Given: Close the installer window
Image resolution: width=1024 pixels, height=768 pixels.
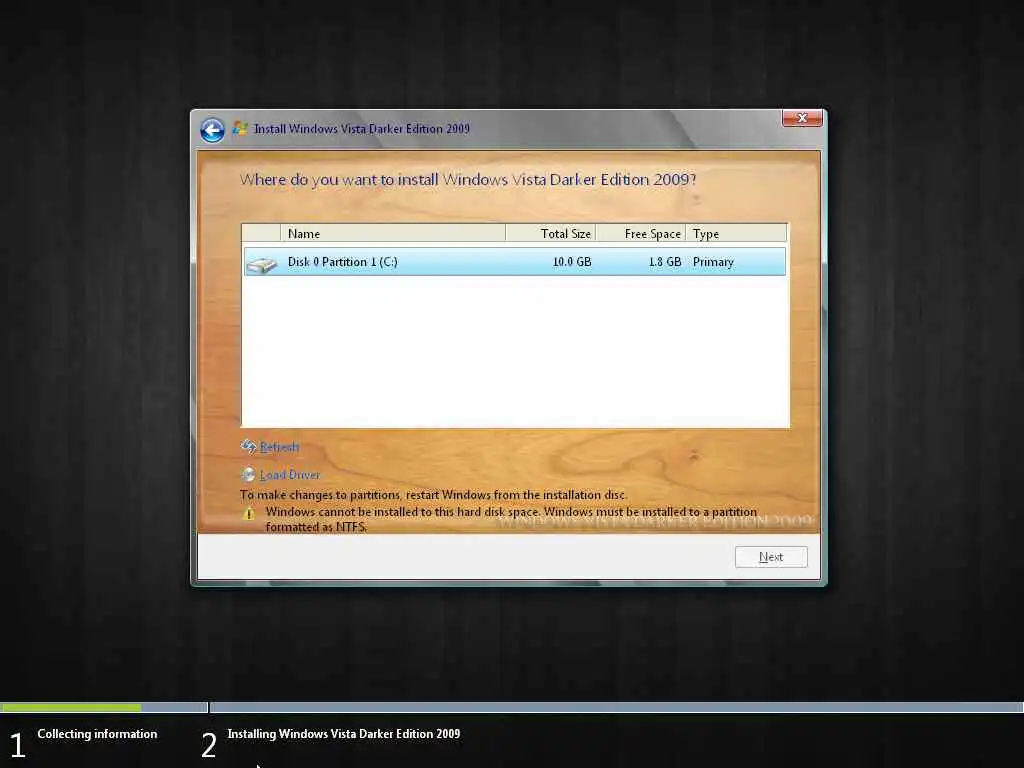Looking at the screenshot, I should pyautogui.click(x=802, y=118).
